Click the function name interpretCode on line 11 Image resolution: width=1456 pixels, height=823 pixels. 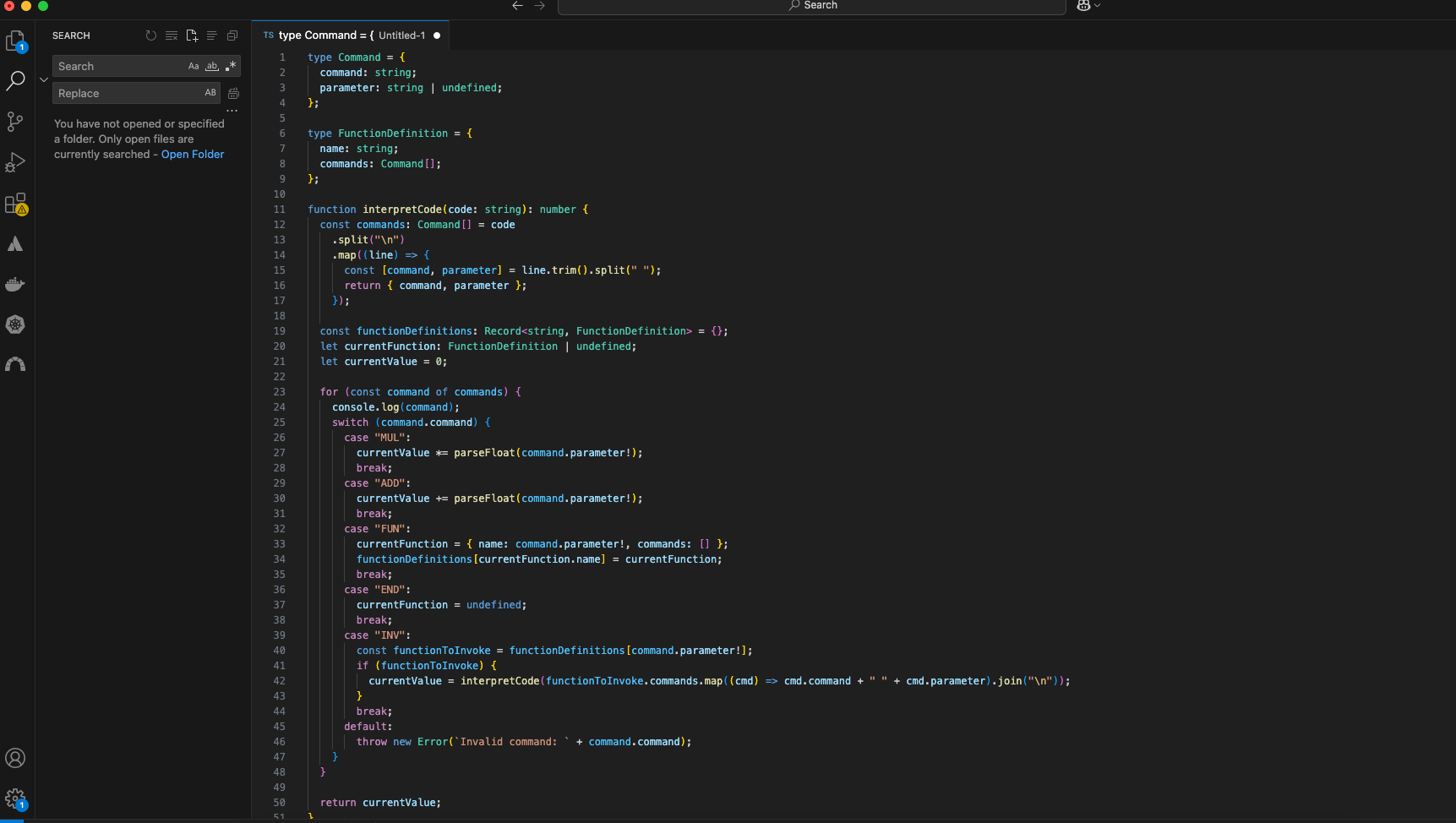(x=402, y=210)
